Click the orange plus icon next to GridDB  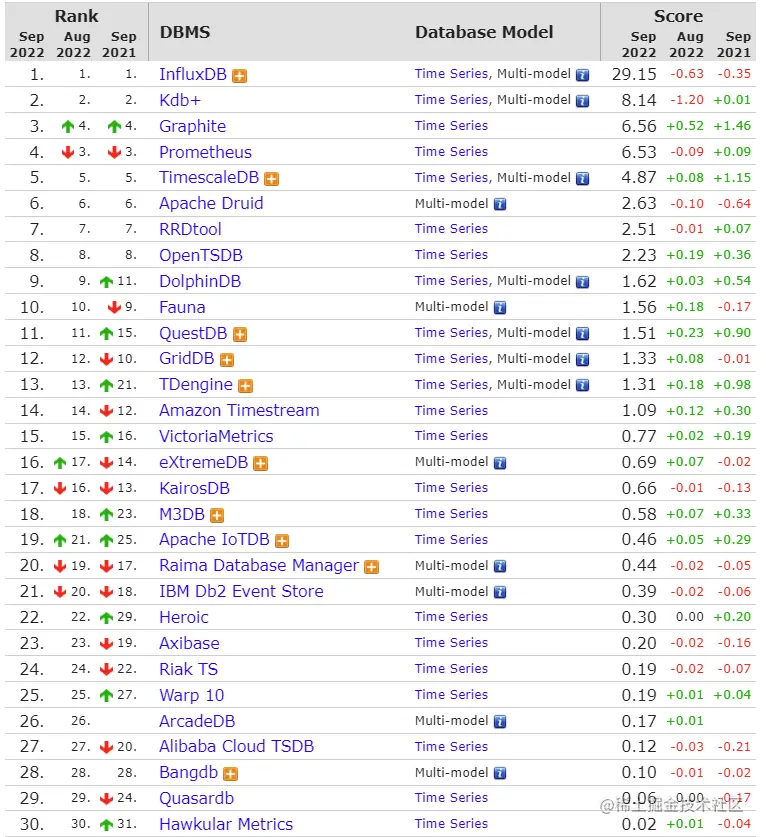[x=227, y=360]
